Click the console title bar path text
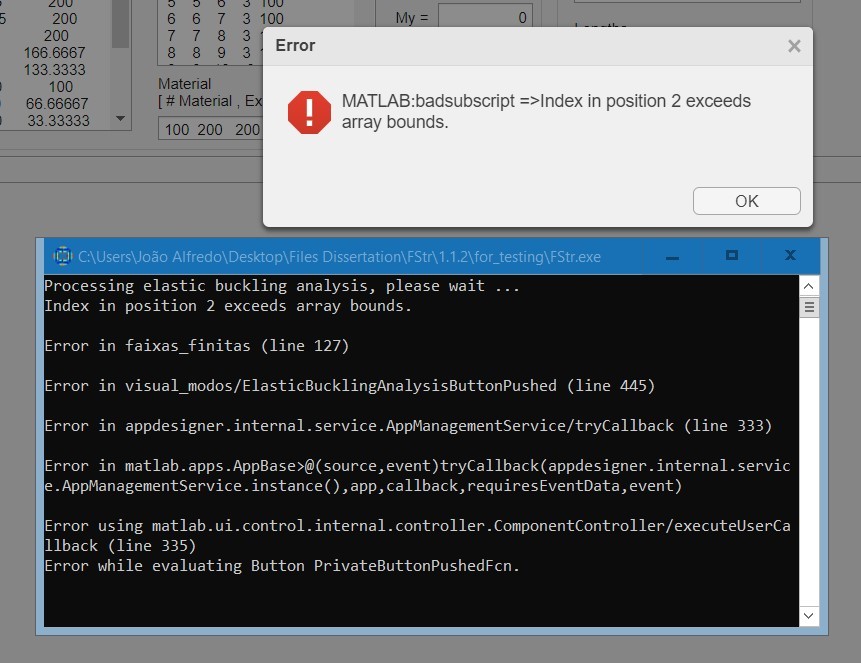This screenshot has width=861, height=663. 339,257
